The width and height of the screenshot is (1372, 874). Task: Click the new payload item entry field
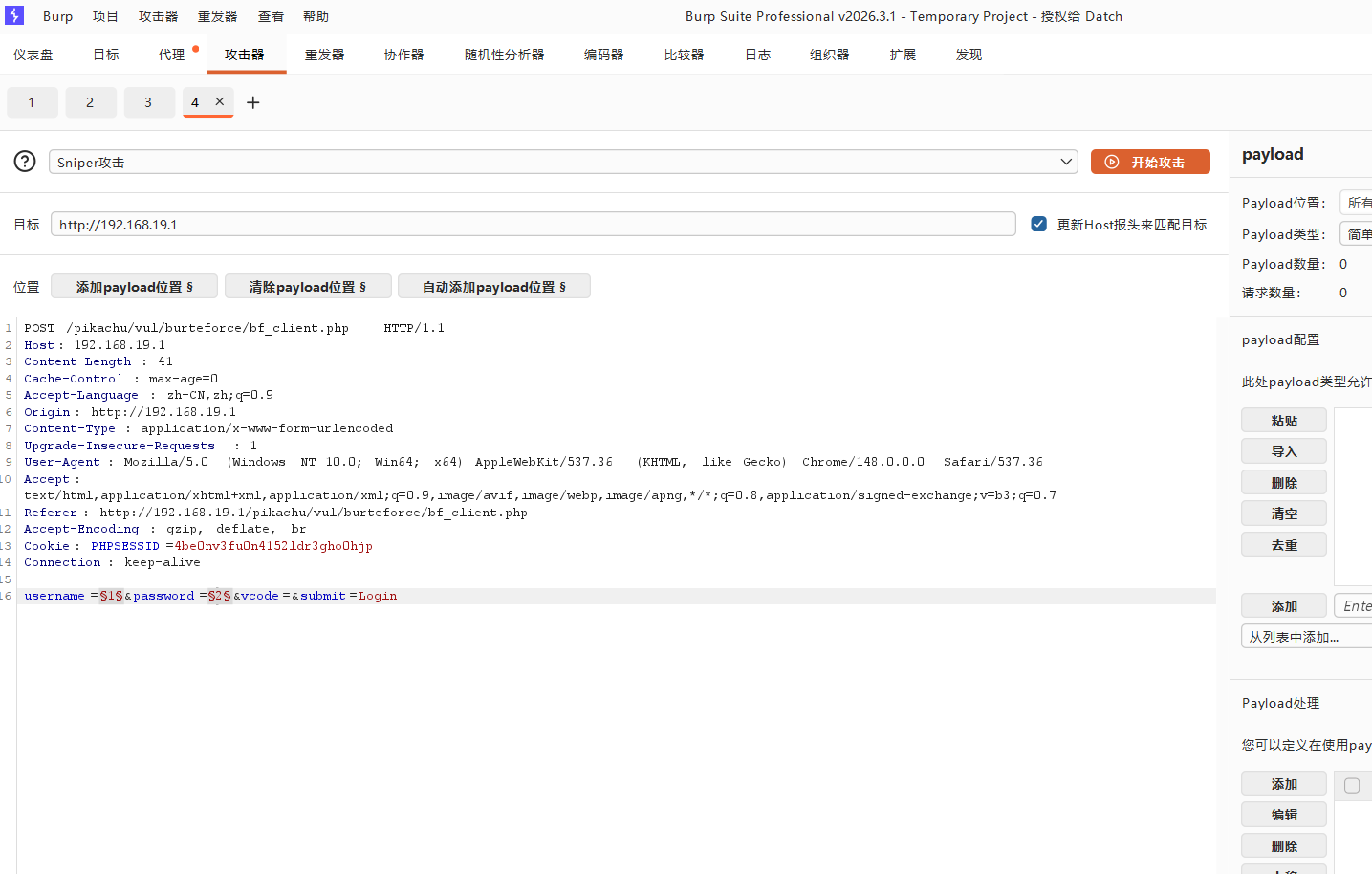(x=1353, y=606)
